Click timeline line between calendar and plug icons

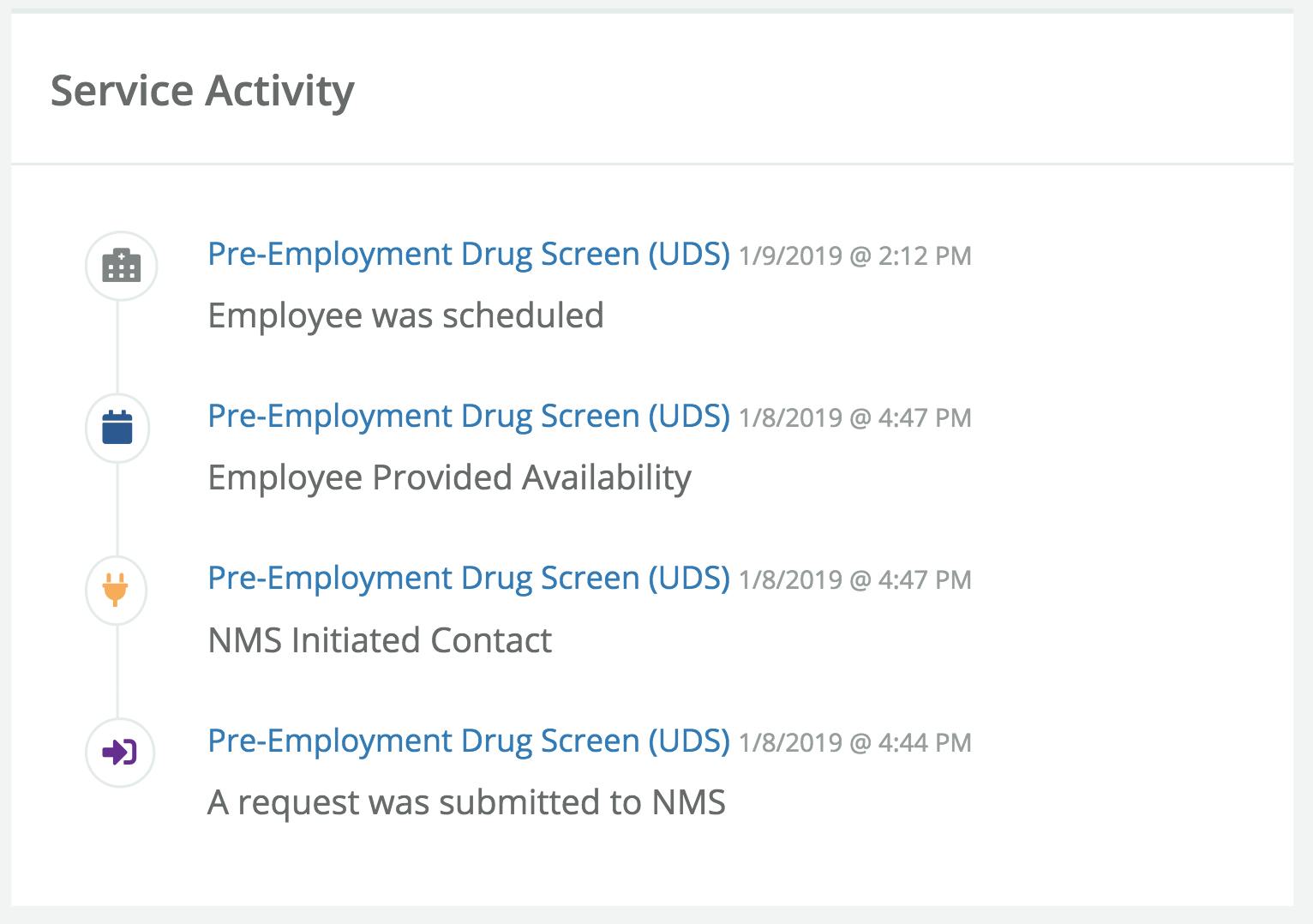[117, 508]
